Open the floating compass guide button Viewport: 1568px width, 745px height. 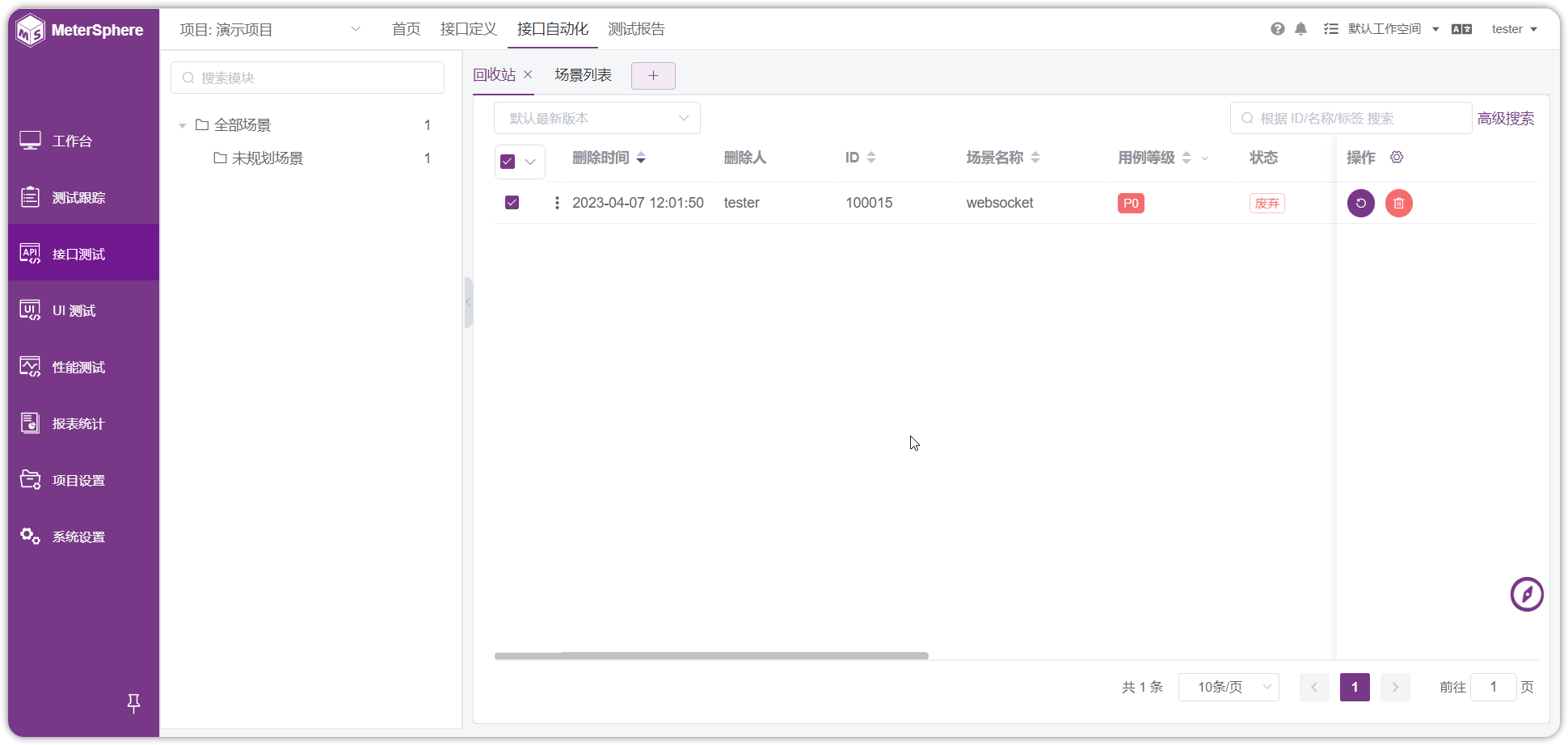tap(1527, 594)
